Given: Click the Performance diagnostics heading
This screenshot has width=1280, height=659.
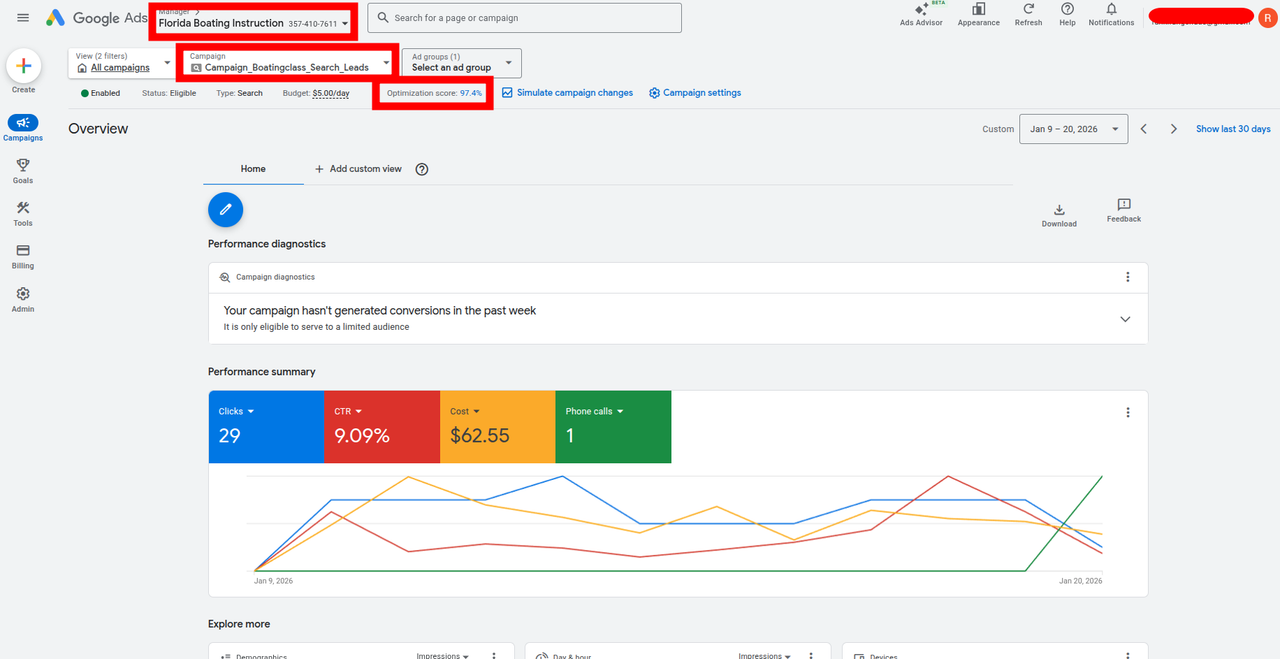Looking at the screenshot, I should pos(267,244).
